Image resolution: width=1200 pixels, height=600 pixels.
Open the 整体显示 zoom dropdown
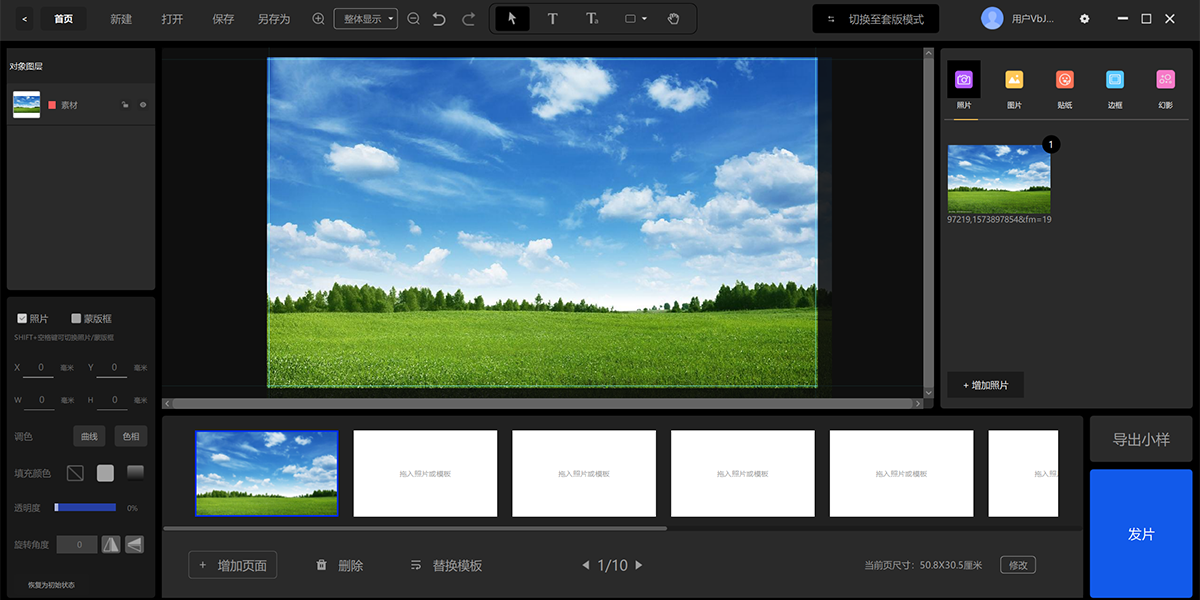(x=365, y=19)
